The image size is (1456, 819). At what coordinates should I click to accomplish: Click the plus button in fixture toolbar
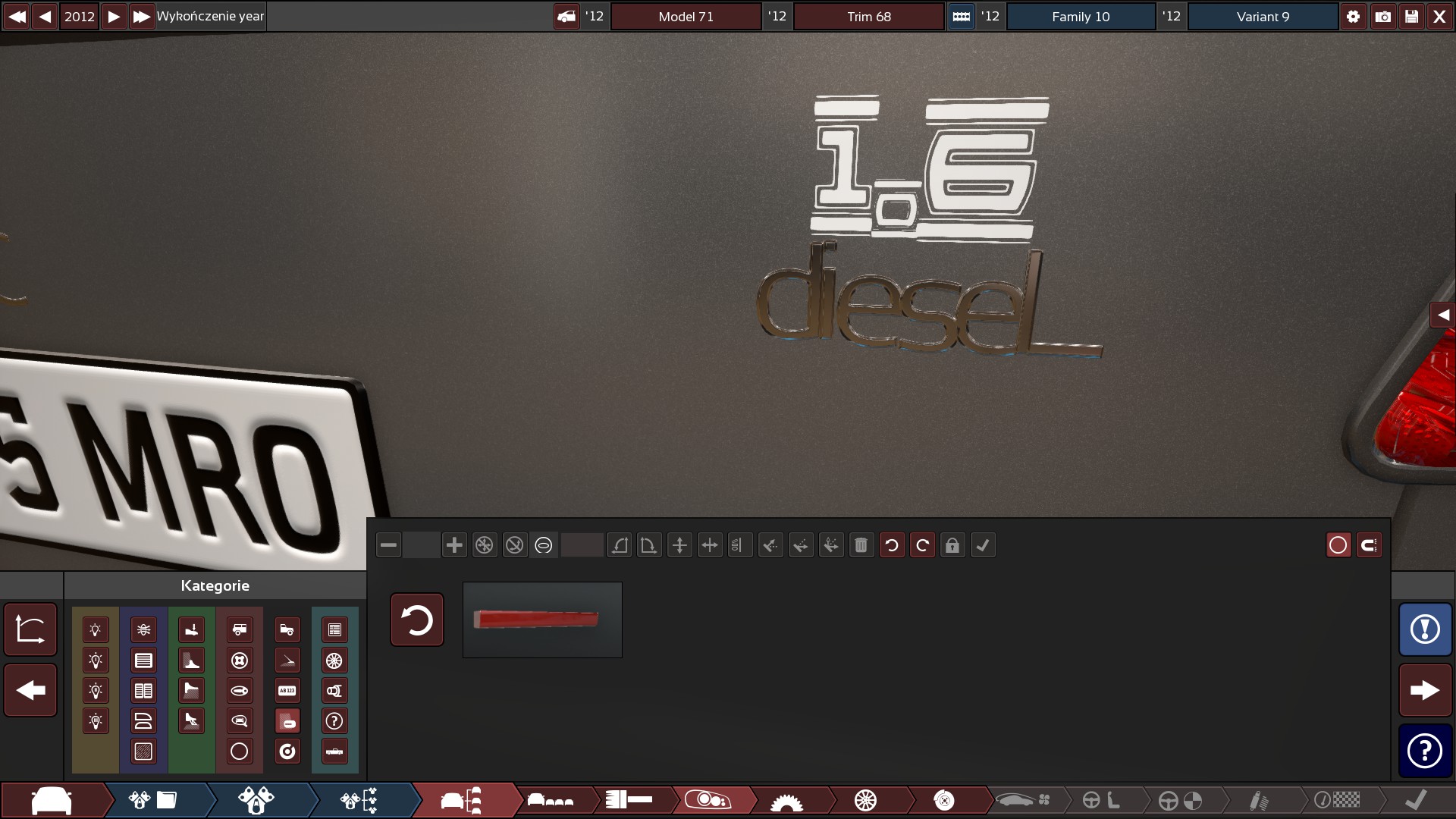[454, 545]
